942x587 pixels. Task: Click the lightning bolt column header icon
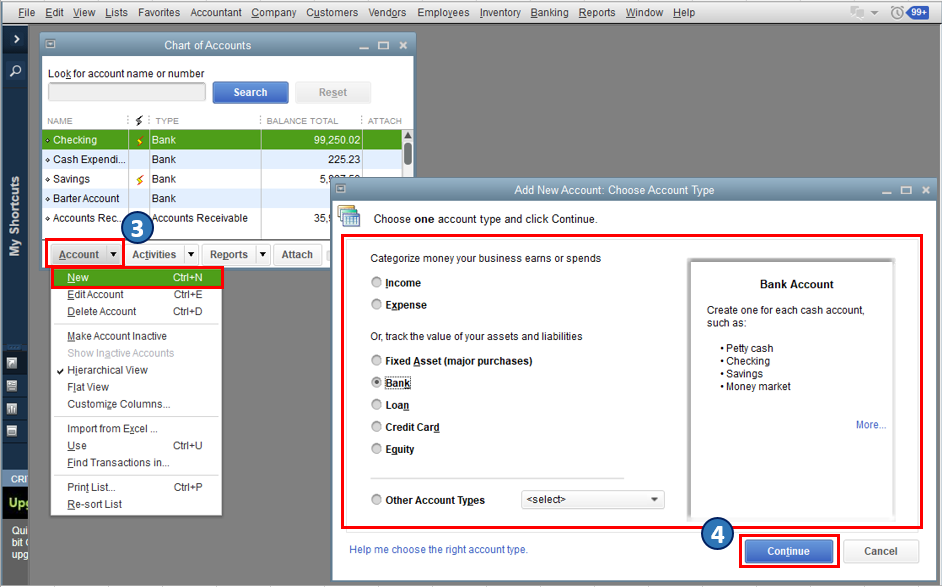click(139, 120)
